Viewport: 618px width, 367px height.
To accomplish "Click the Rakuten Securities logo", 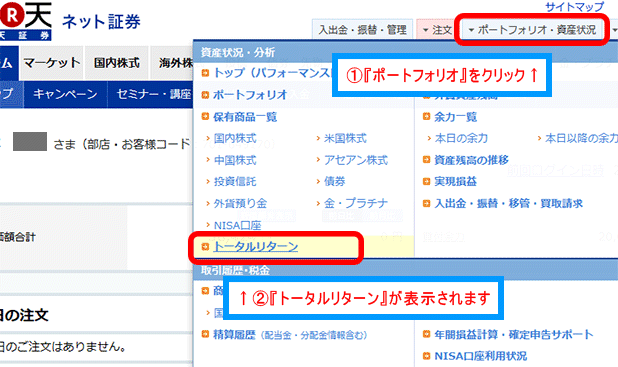I will [26, 20].
